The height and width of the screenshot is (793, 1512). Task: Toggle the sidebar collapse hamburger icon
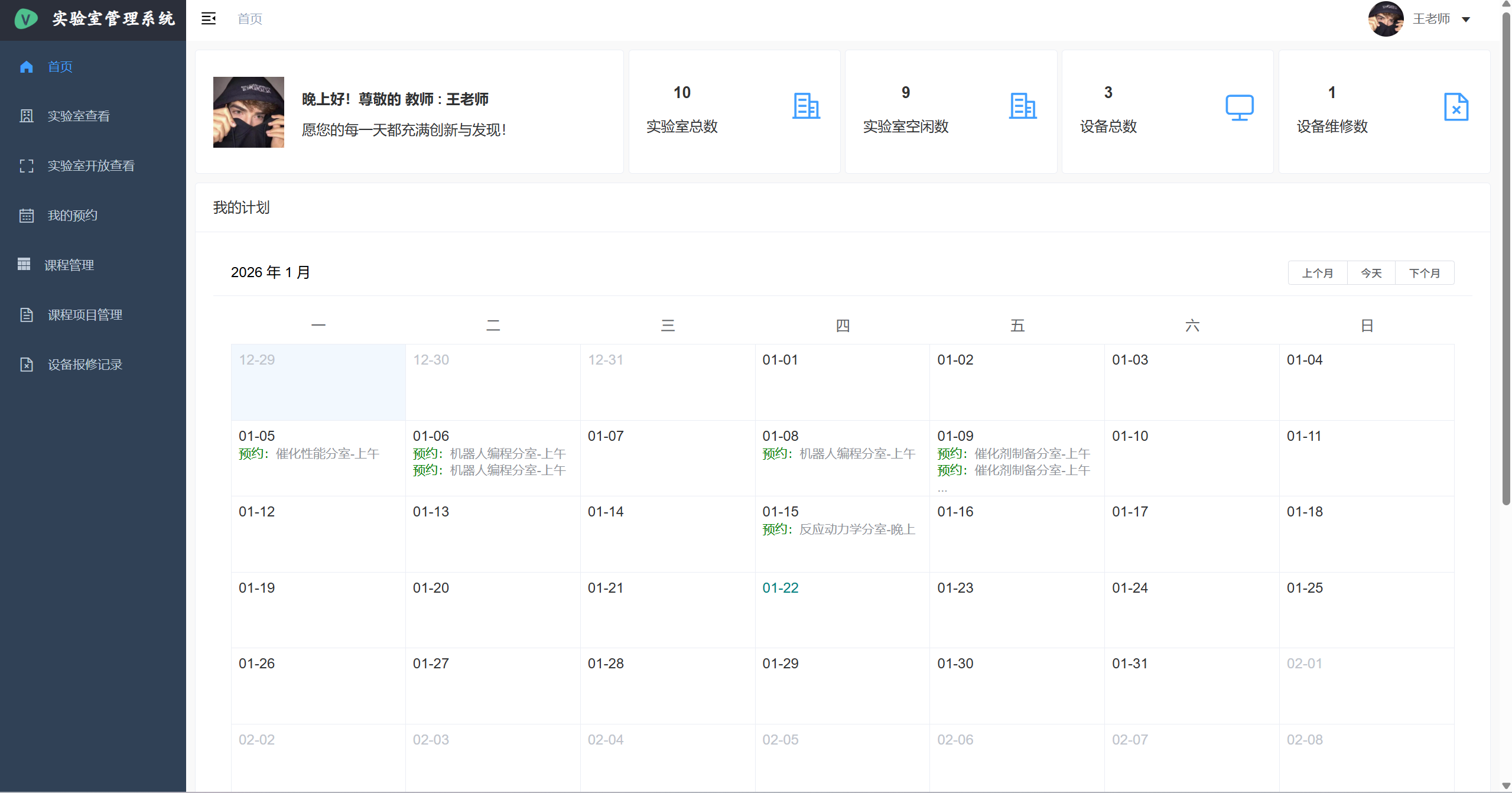(x=209, y=18)
